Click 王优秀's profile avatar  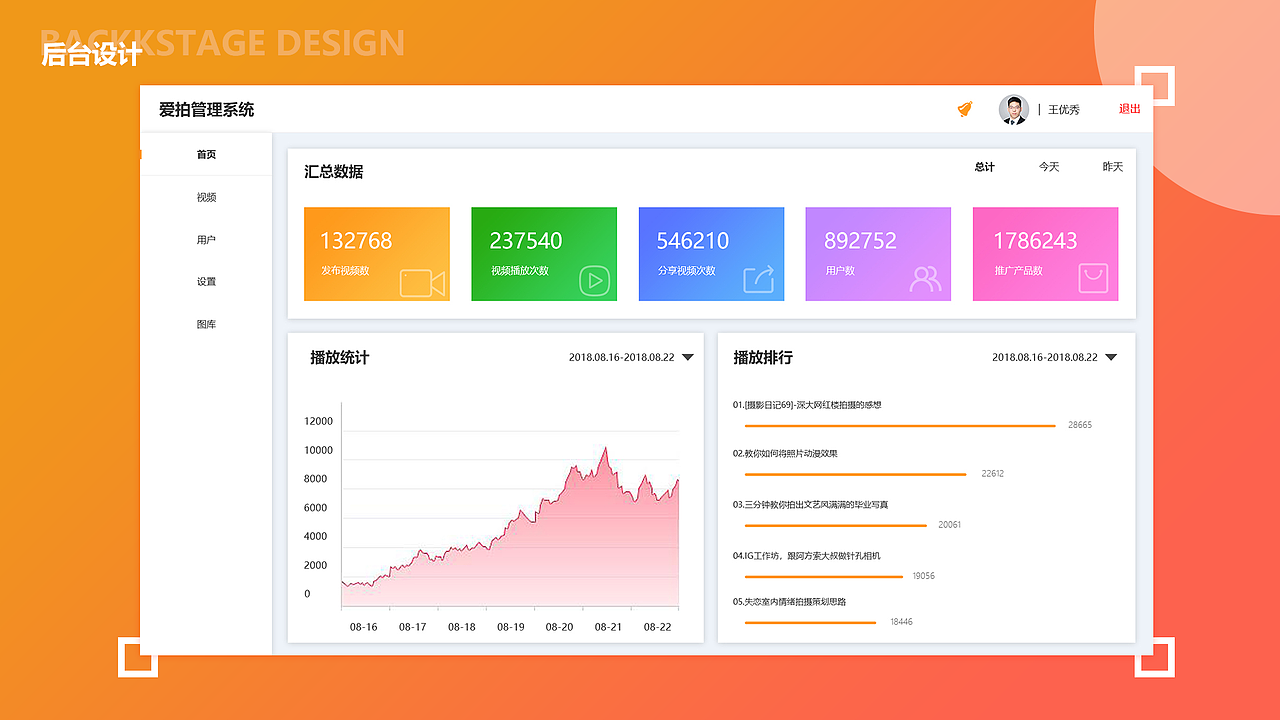click(x=1013, y=109)
